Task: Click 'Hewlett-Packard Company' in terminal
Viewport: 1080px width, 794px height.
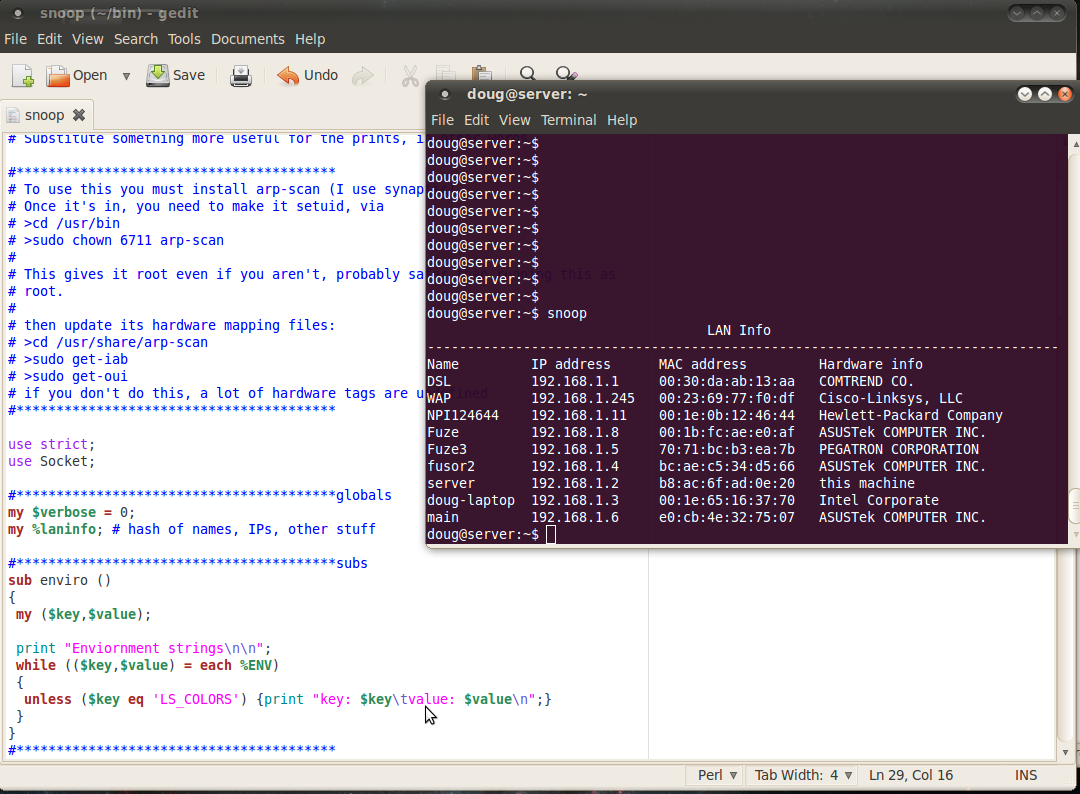Action: pos(911,415)
